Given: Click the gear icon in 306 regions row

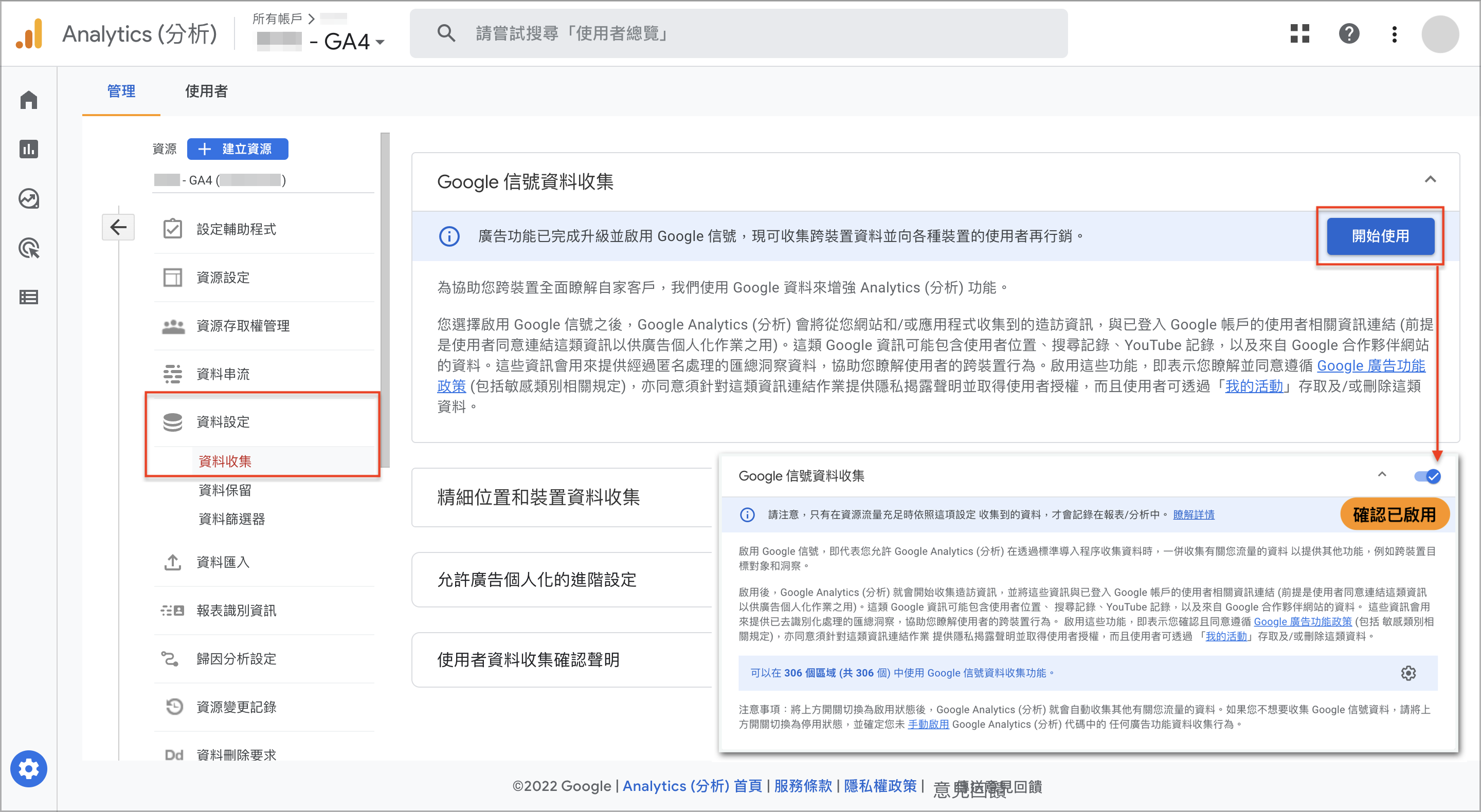Looking at the screenshot, I should click(1408, 673).
